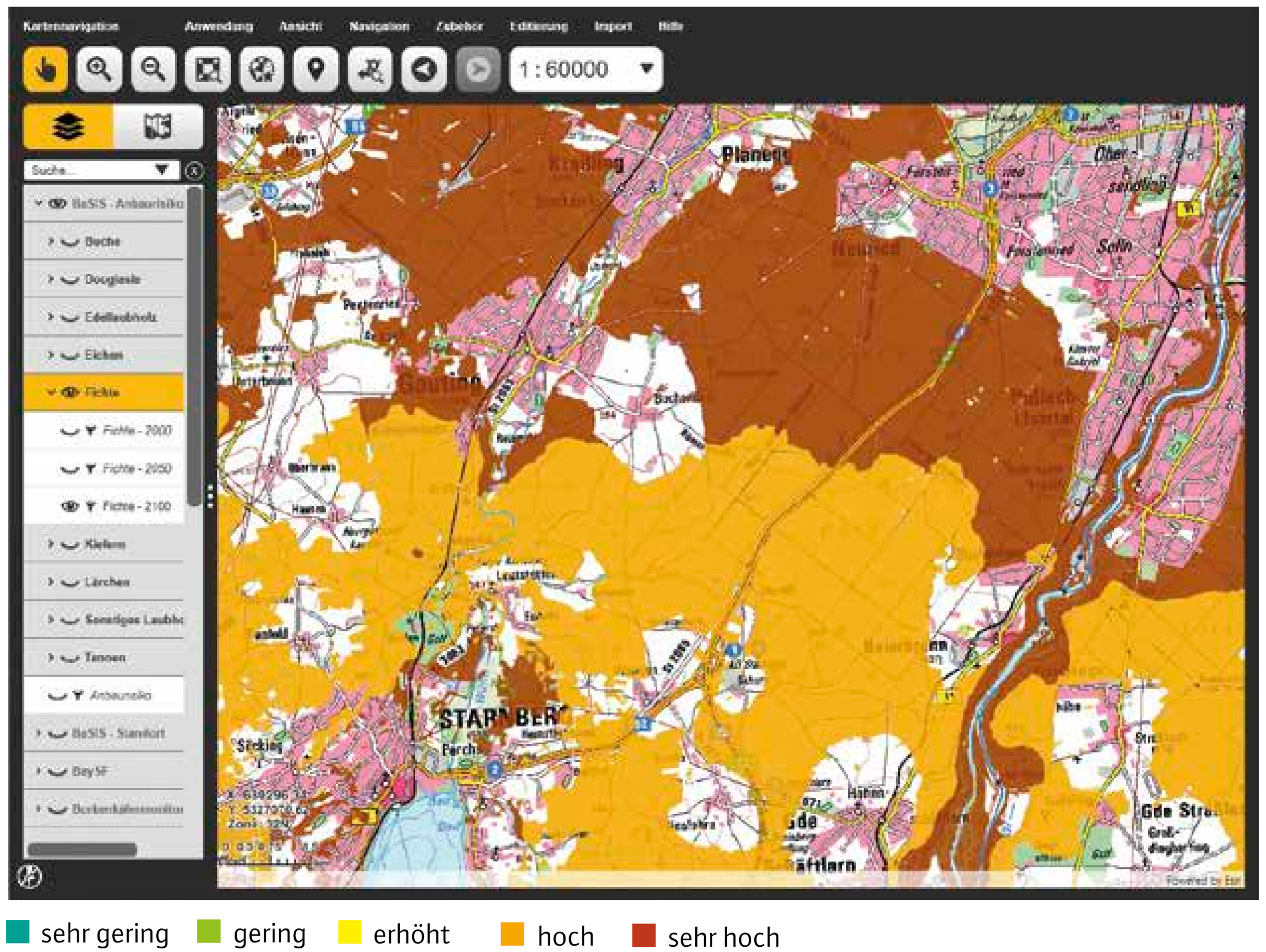Click the zoom in magnifier icon
This screenshot has height=952, width=1266.
click(99, 70)
